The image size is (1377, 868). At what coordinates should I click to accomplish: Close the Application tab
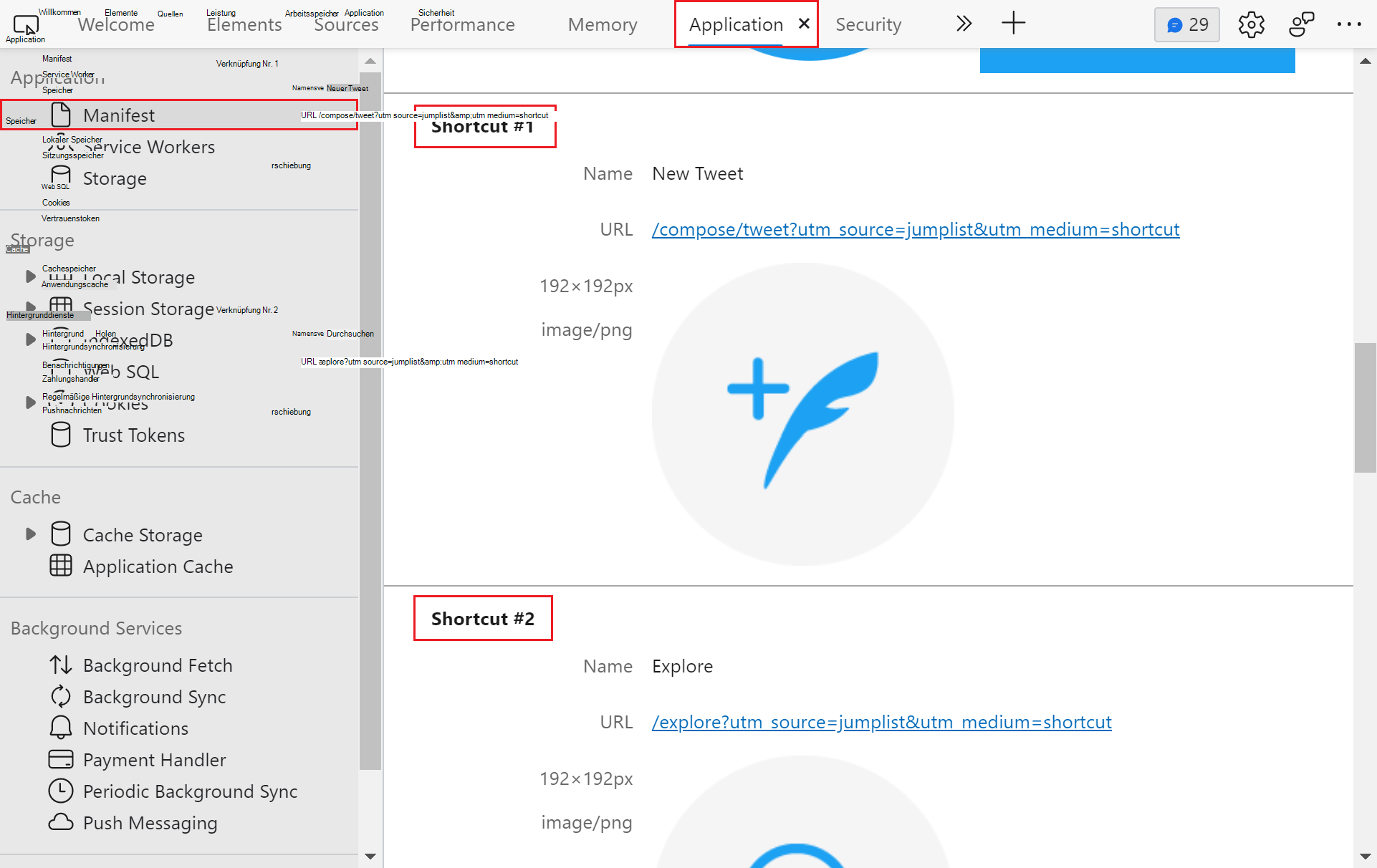(804, 24)
